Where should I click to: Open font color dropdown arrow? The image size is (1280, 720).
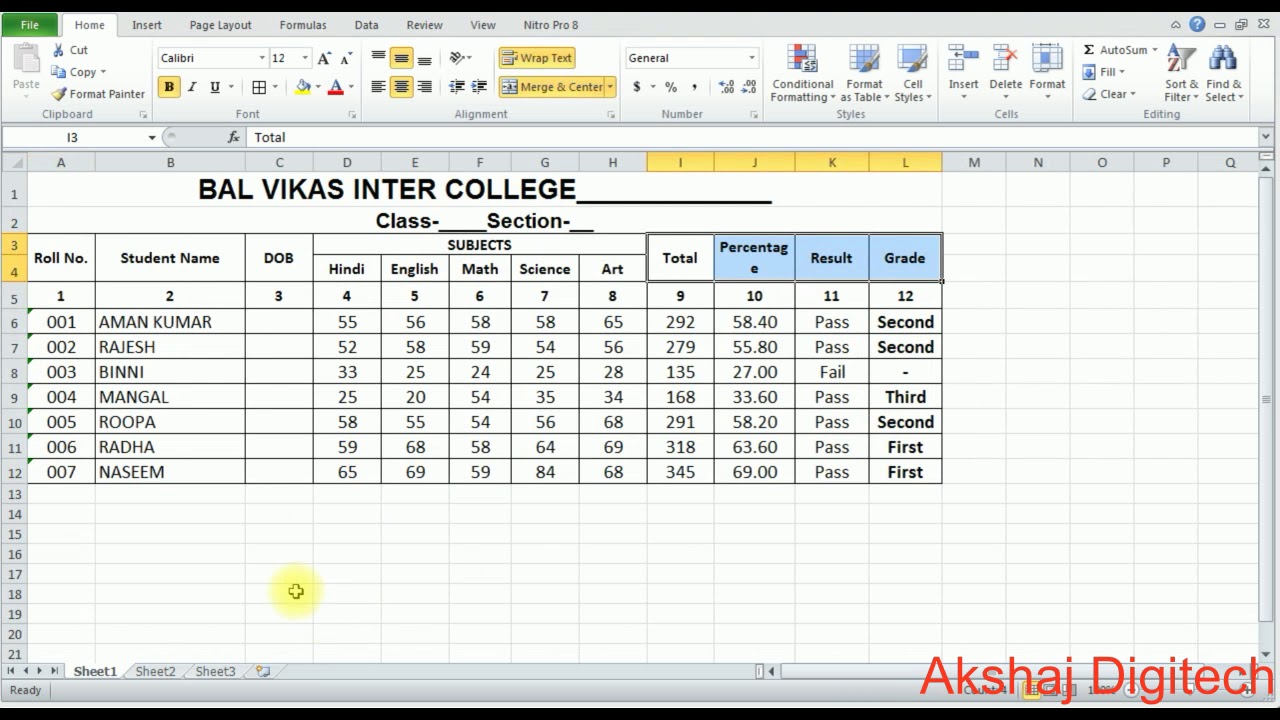(351, 87)
